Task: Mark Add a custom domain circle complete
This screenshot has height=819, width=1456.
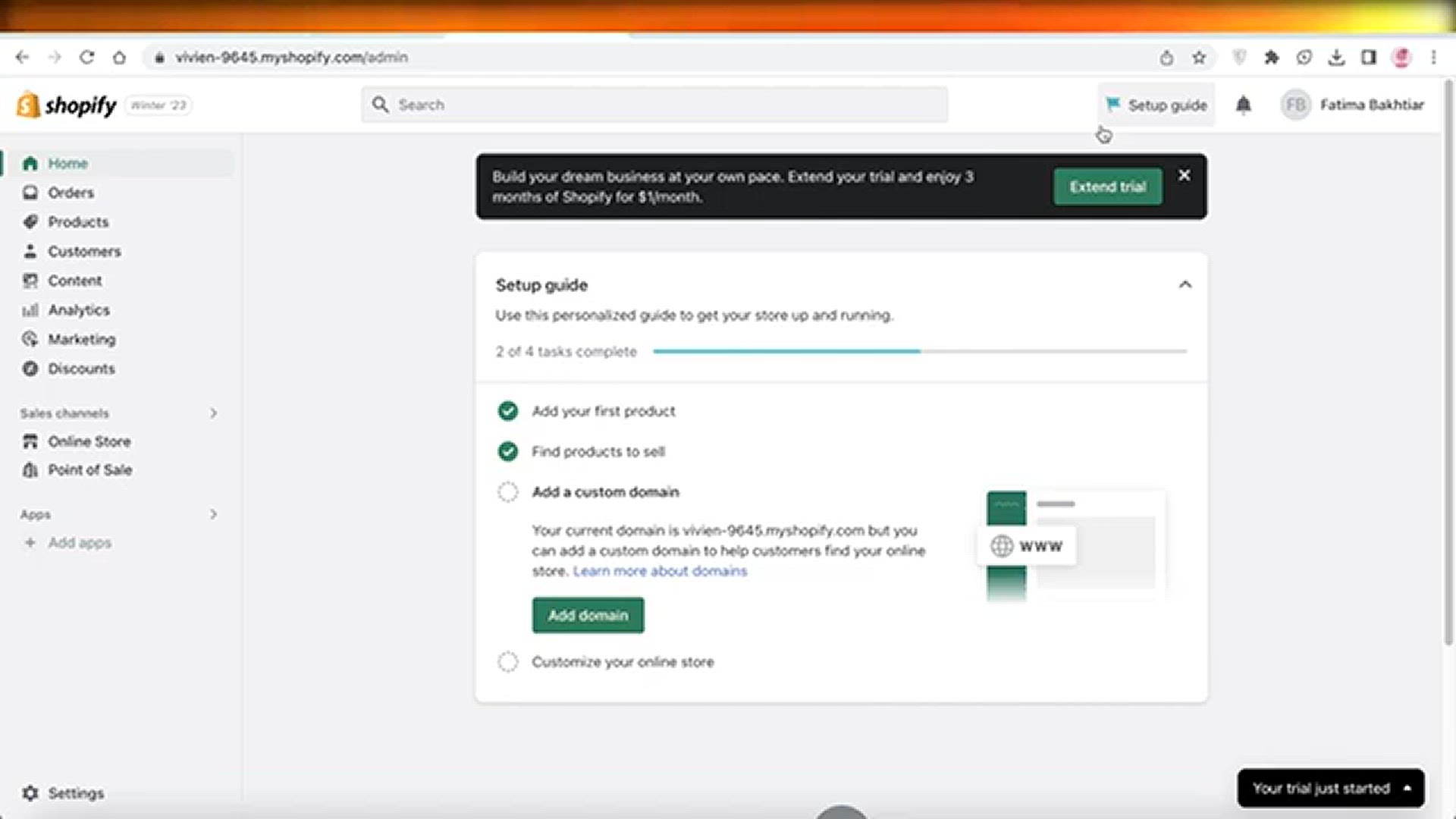Action: click(x=508, y=492)
